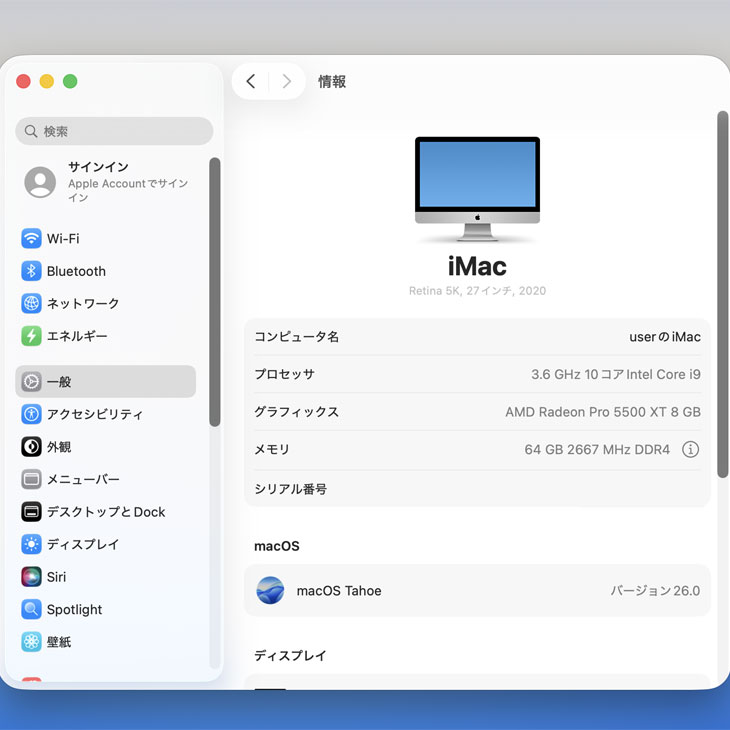Image resolution: width=730 pixels, height=730 pixels.
Task: Open the Siri icon in sidebar
Action: tap(31, 577)
